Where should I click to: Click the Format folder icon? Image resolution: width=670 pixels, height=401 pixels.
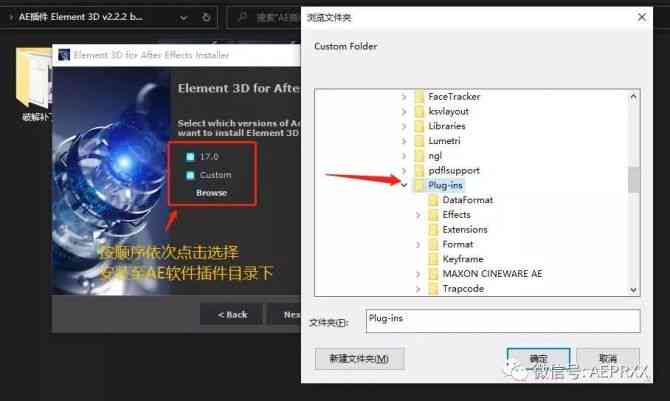433,244
